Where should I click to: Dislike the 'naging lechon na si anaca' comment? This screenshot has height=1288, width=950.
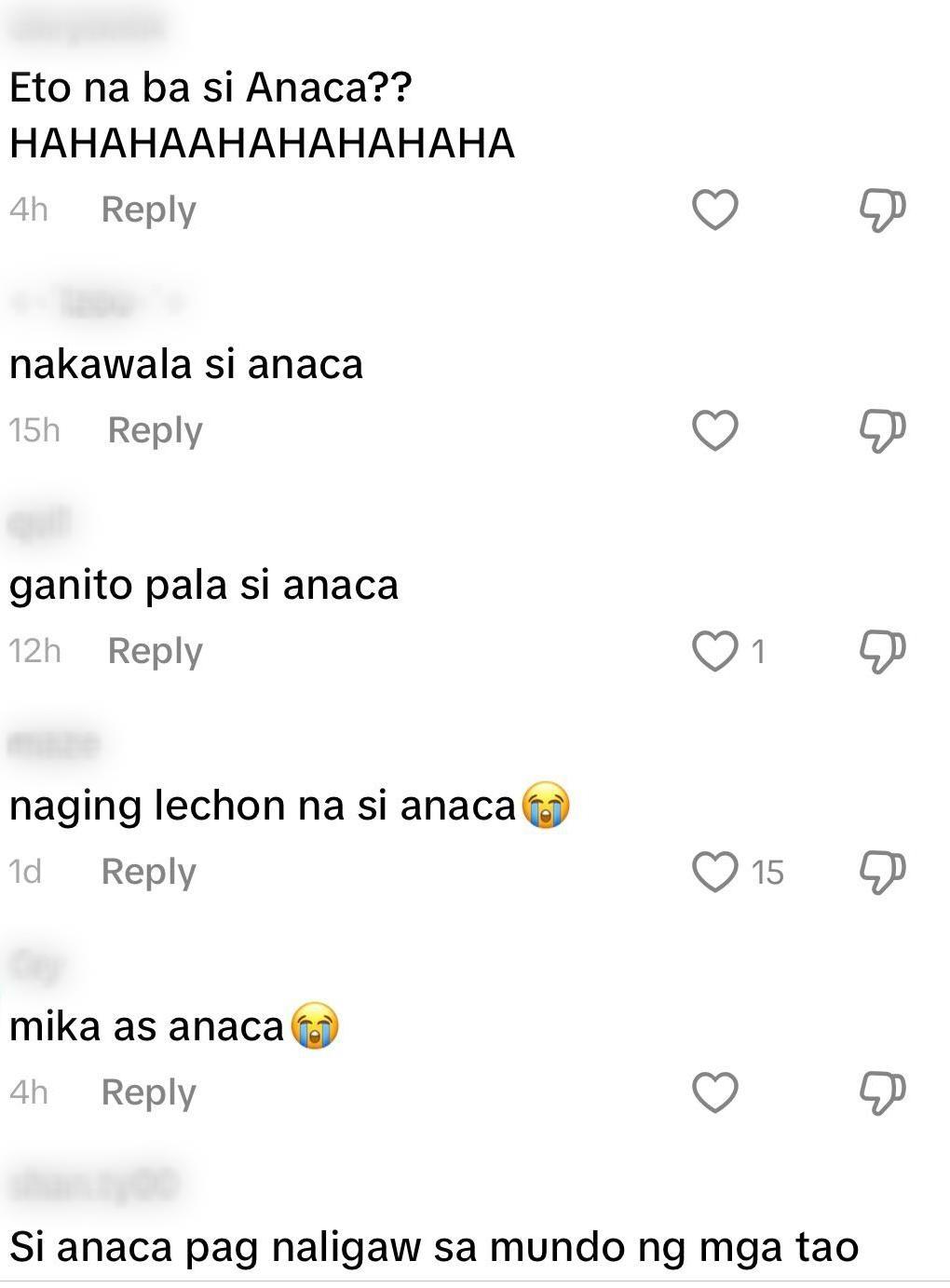coord(882,872)
